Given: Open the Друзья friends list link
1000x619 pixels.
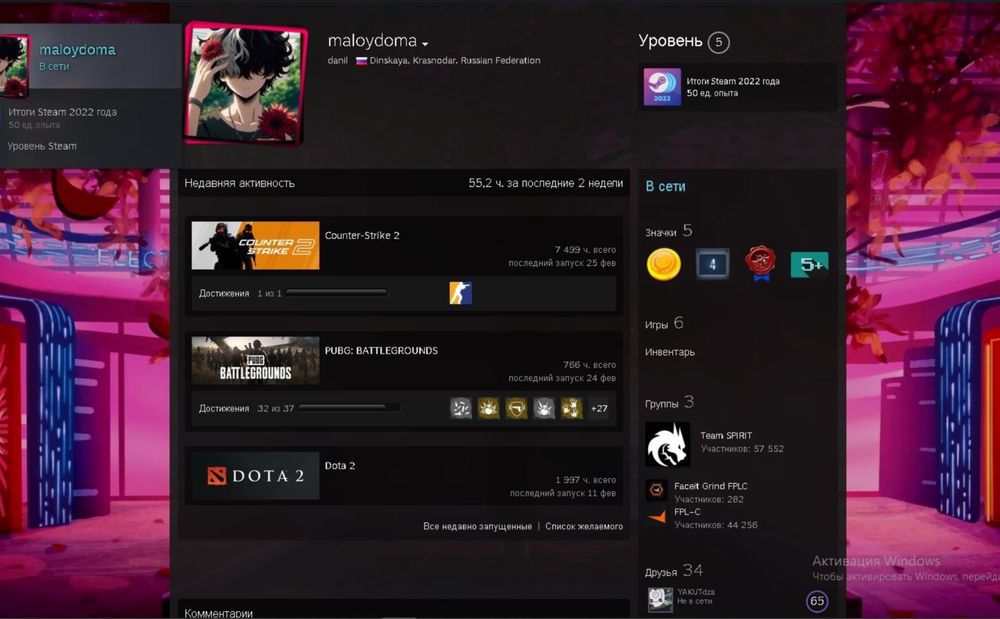Looking at the screenshot, I should click(x=673, y=571).
